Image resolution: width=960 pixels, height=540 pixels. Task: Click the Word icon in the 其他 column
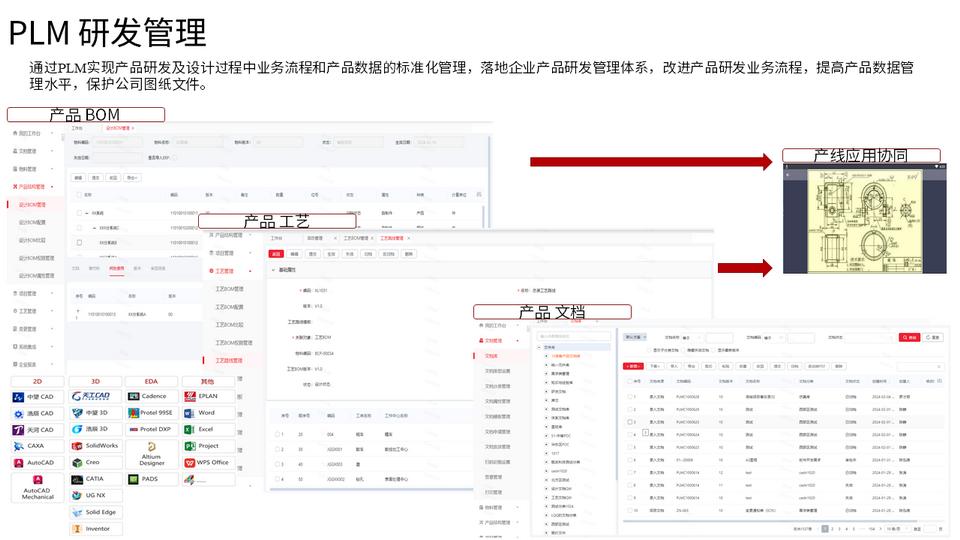pyautogui.click(x=207, y=412)
